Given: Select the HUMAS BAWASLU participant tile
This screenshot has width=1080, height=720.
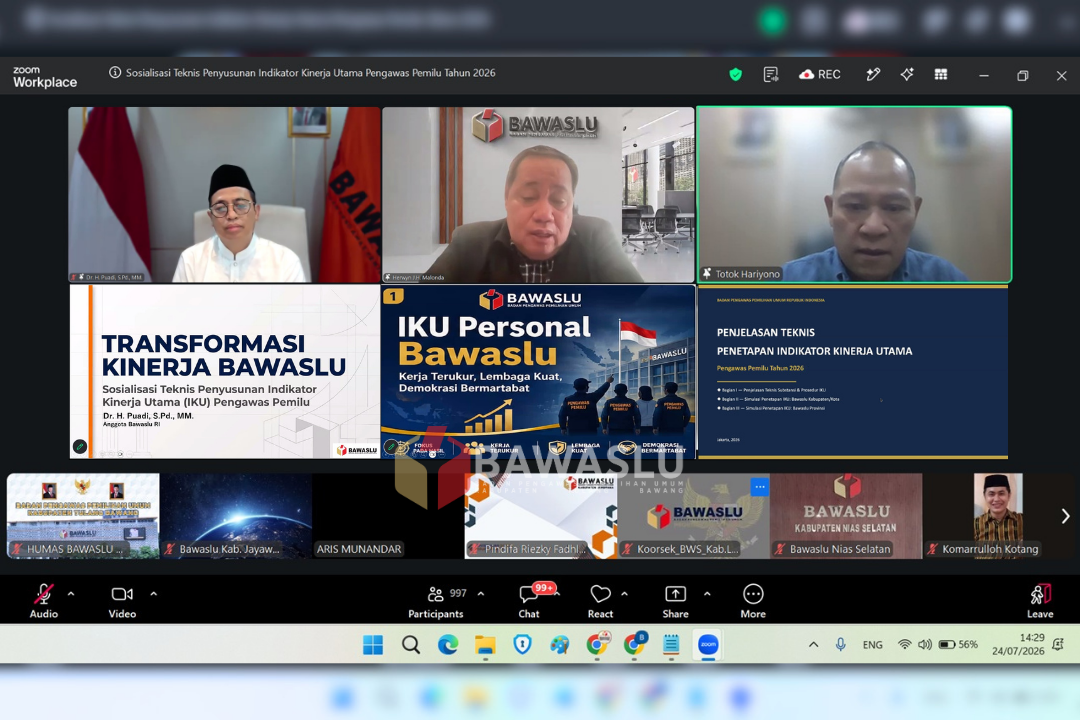Looking at the screenshot, I should tap(83, 515).
